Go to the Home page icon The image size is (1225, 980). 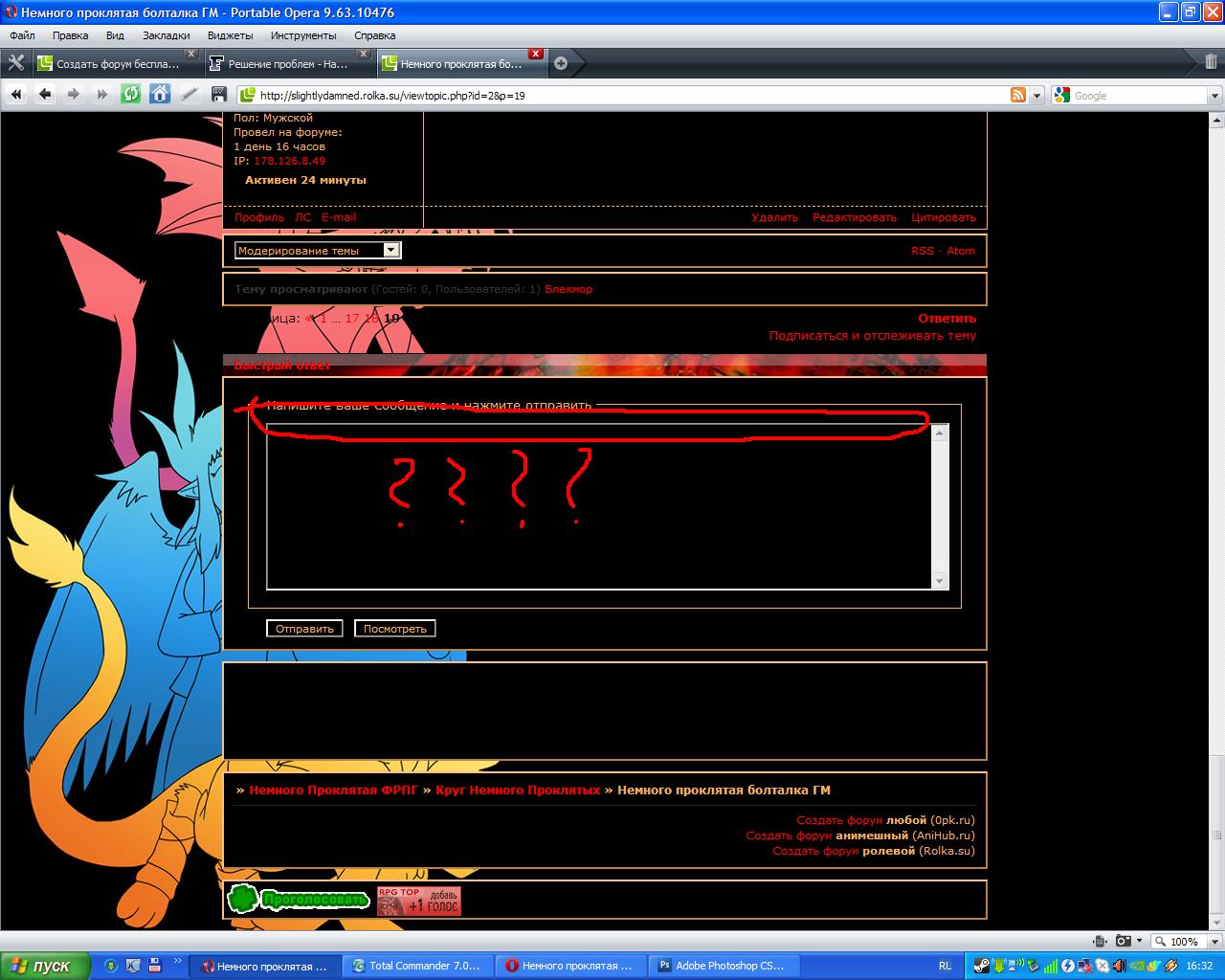pos(160,94)
